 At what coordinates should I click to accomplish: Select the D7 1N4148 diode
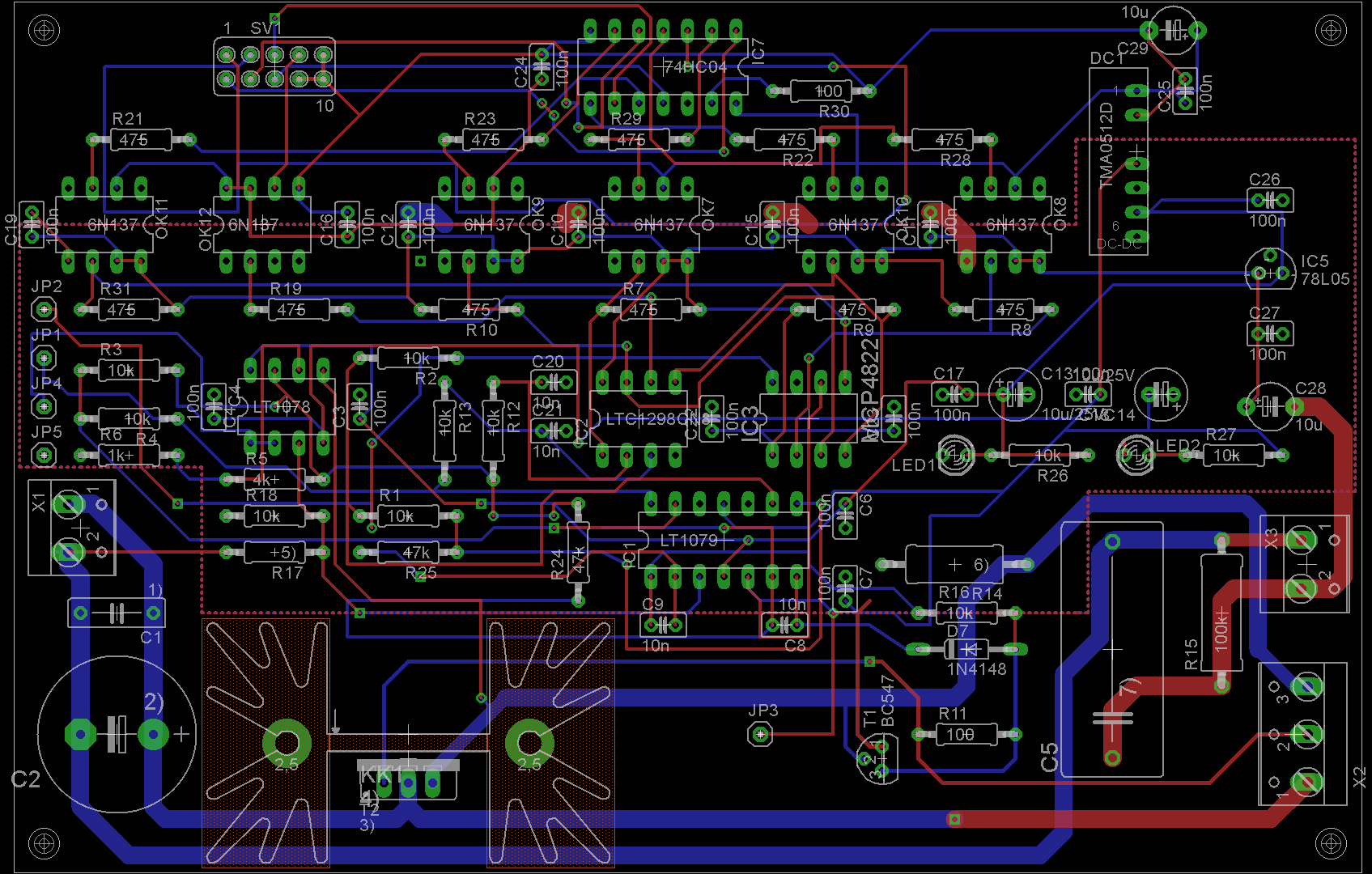[967, 648]
